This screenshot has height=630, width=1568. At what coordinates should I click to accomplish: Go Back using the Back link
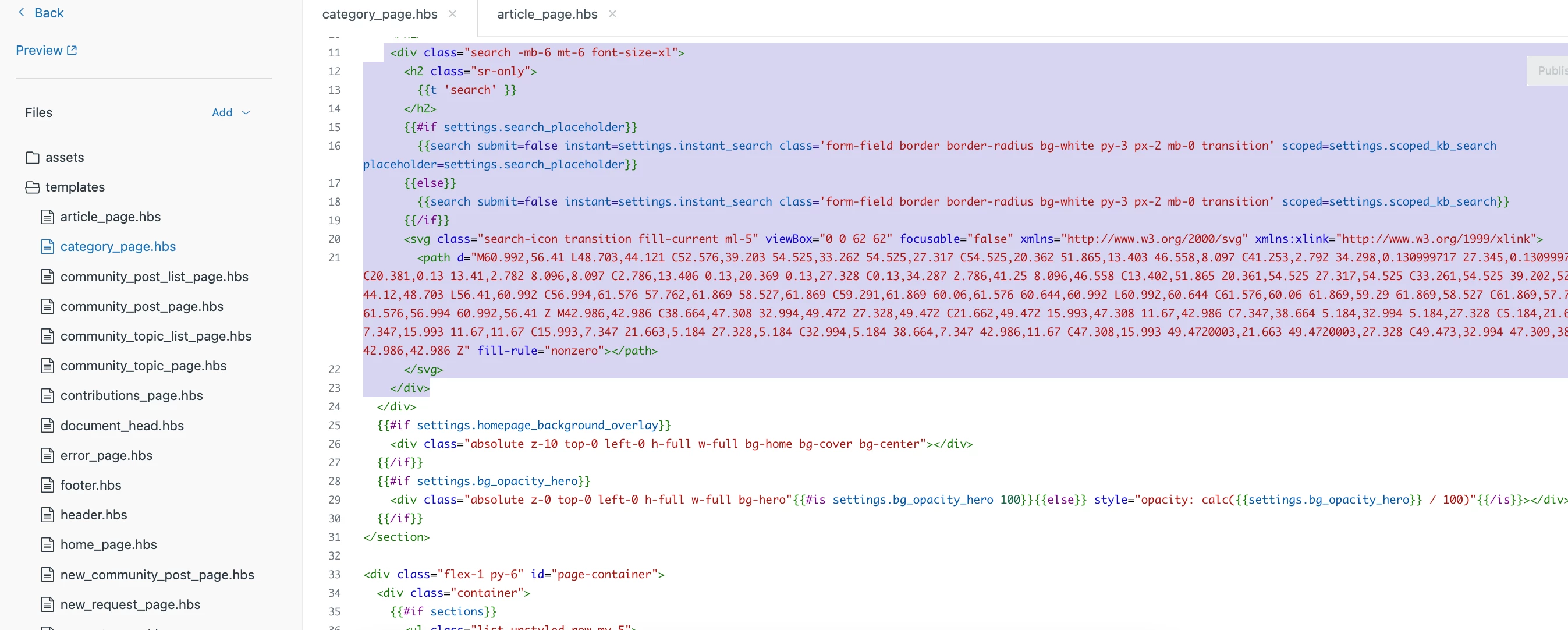[x=49, y=13]
